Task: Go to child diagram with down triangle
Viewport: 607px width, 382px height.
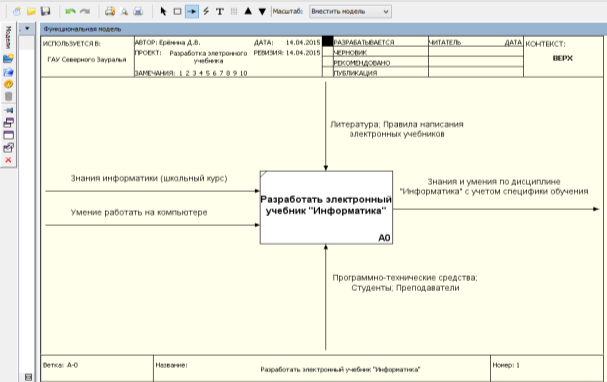Action: [262, 12]
